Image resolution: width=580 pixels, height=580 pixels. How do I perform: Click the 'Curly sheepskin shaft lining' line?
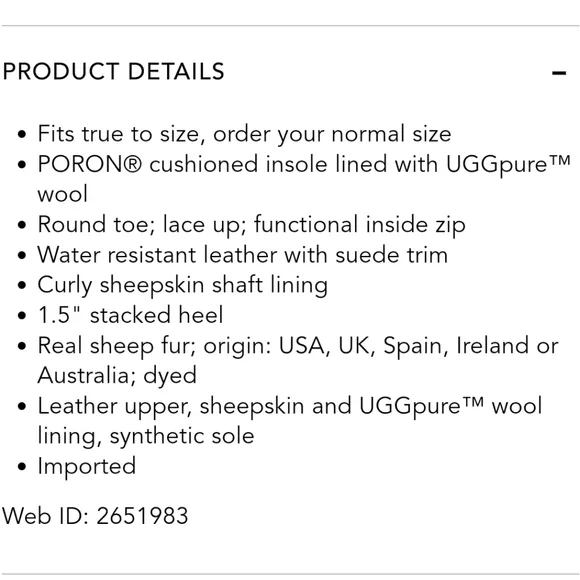click(x=183, y=286)
